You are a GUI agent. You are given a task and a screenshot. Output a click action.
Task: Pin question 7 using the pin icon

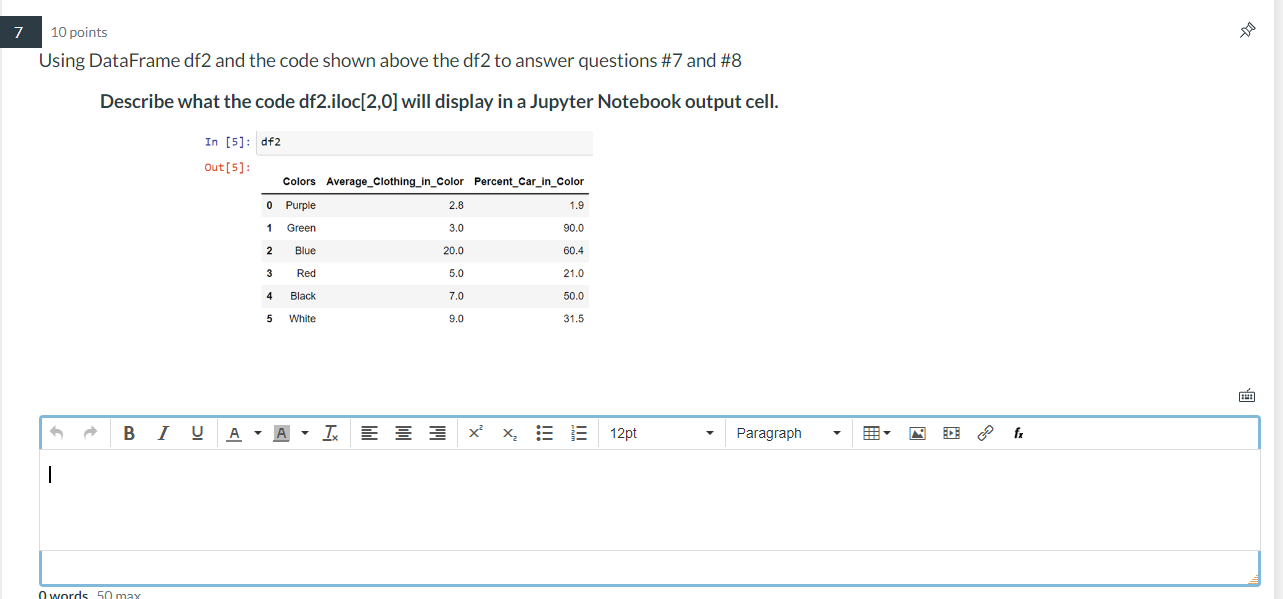1247,30
